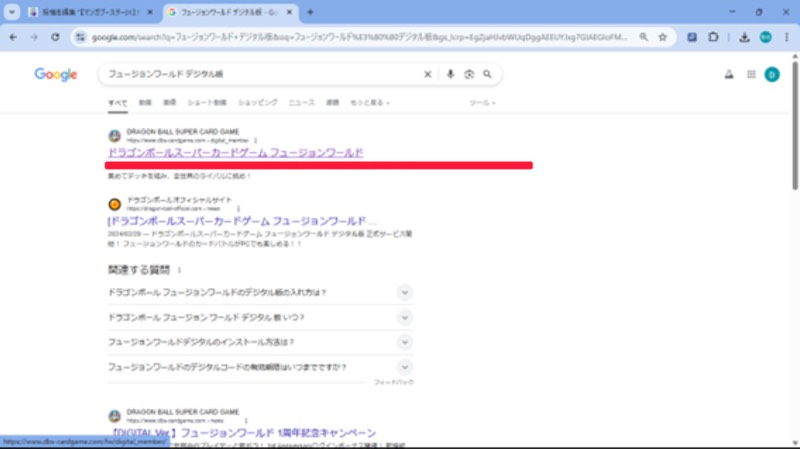Screen dimensions: 800x449
Task: Select the ショート動画 search tab
Action: (207, 103)
